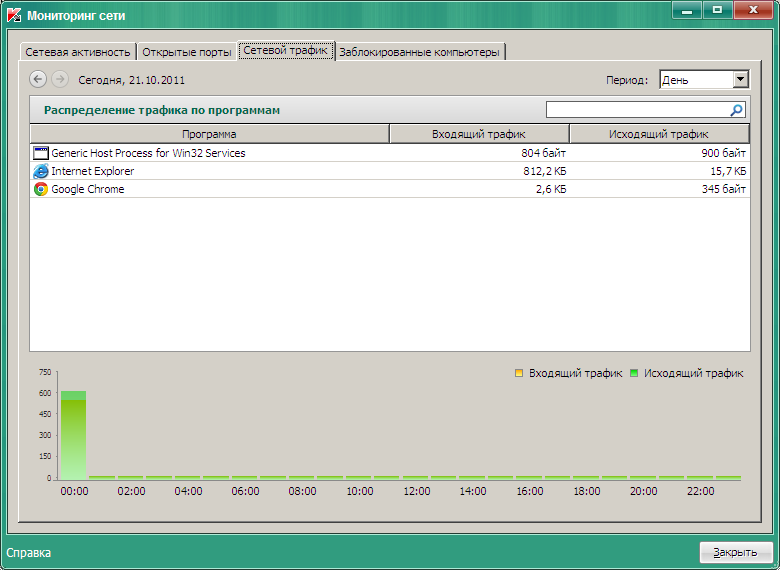Select the Сетевой трафик tab
Screen dimensions: 780x570
285,50
